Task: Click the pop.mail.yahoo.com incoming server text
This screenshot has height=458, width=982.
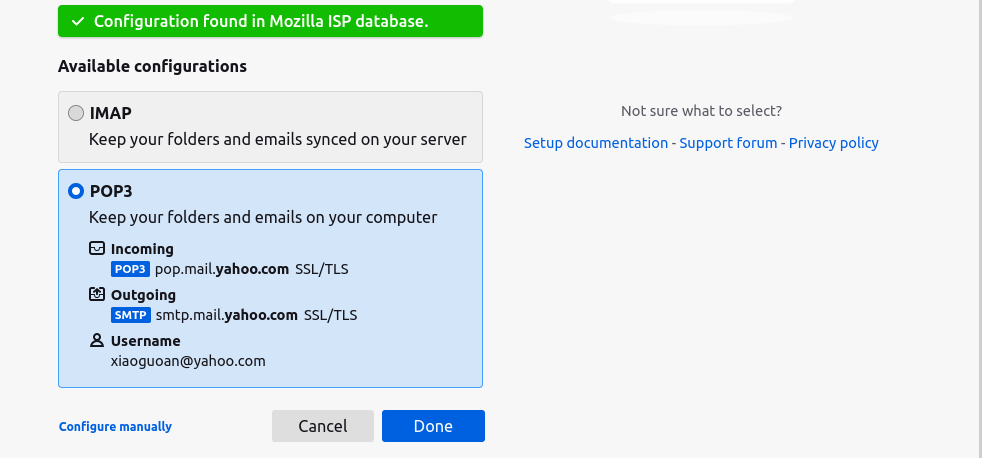Action: (222, 269)
